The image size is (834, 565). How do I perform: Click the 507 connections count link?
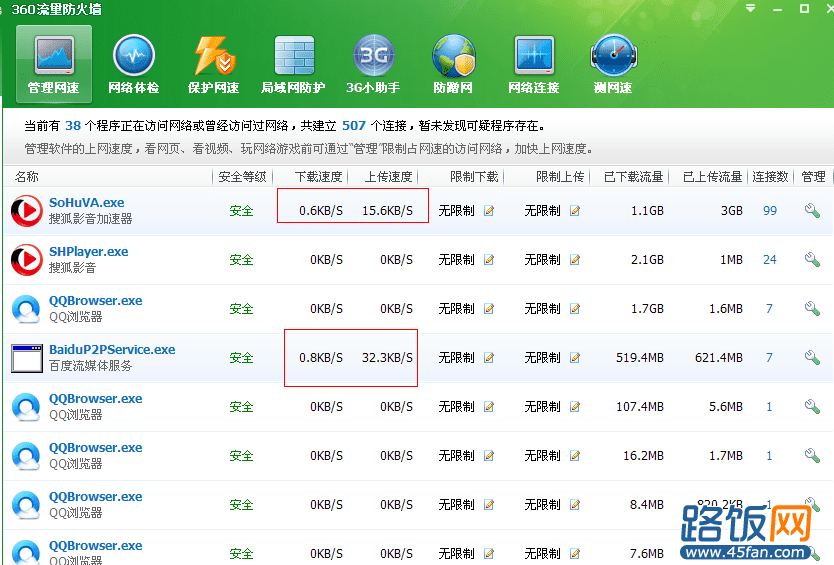tap(354, 126)
